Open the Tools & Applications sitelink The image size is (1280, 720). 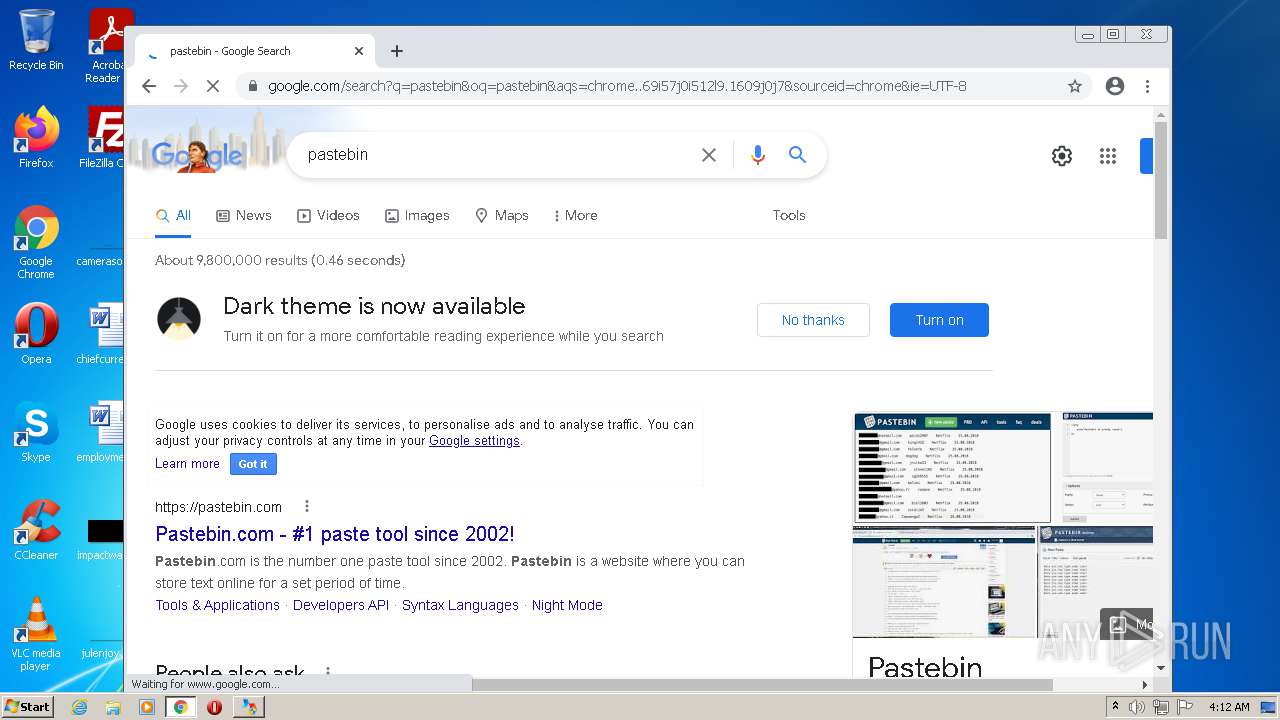(217, 605)
